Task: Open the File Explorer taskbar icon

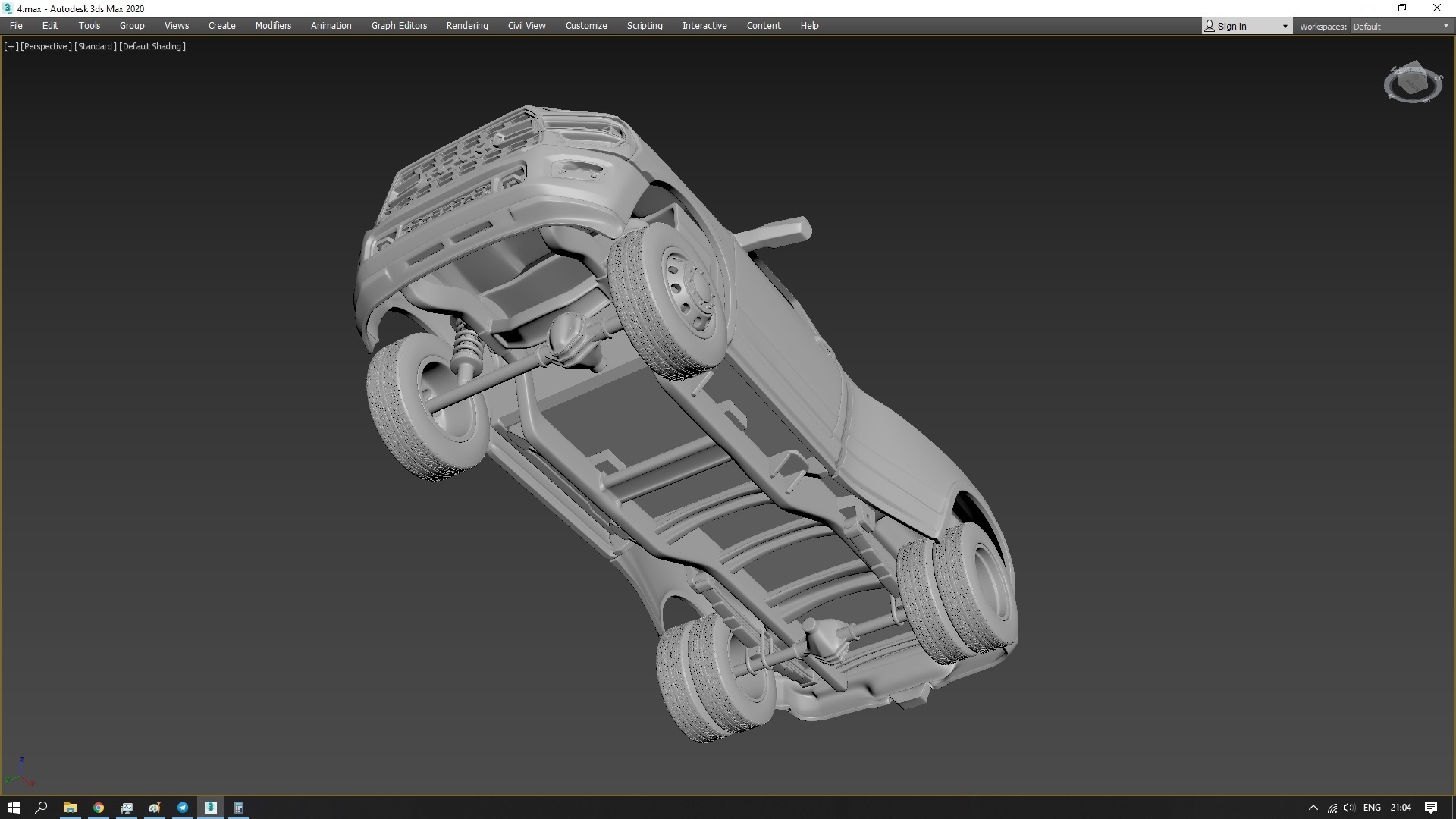Action: tap(71, 808)
